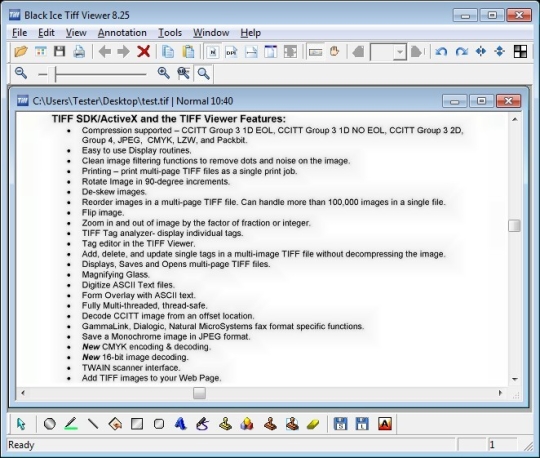
Task: Print the current TIFF document
Action: click(79, 52)
